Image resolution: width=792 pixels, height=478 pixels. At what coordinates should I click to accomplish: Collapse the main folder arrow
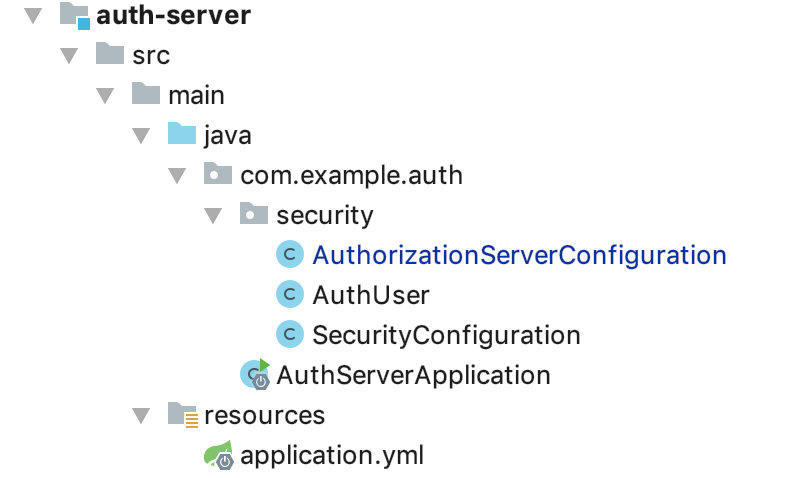[105, 96]
